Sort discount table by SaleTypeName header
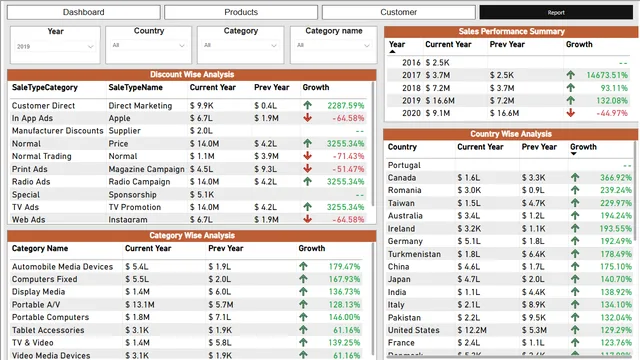The image size is (640, 360). click(136, 87)
